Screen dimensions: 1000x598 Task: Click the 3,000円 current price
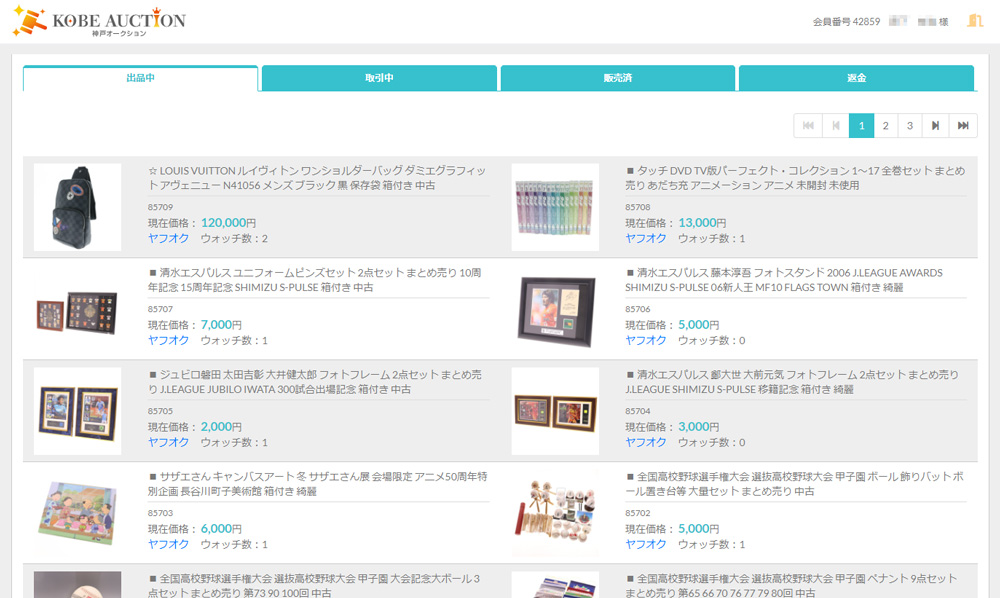[698, 427]
